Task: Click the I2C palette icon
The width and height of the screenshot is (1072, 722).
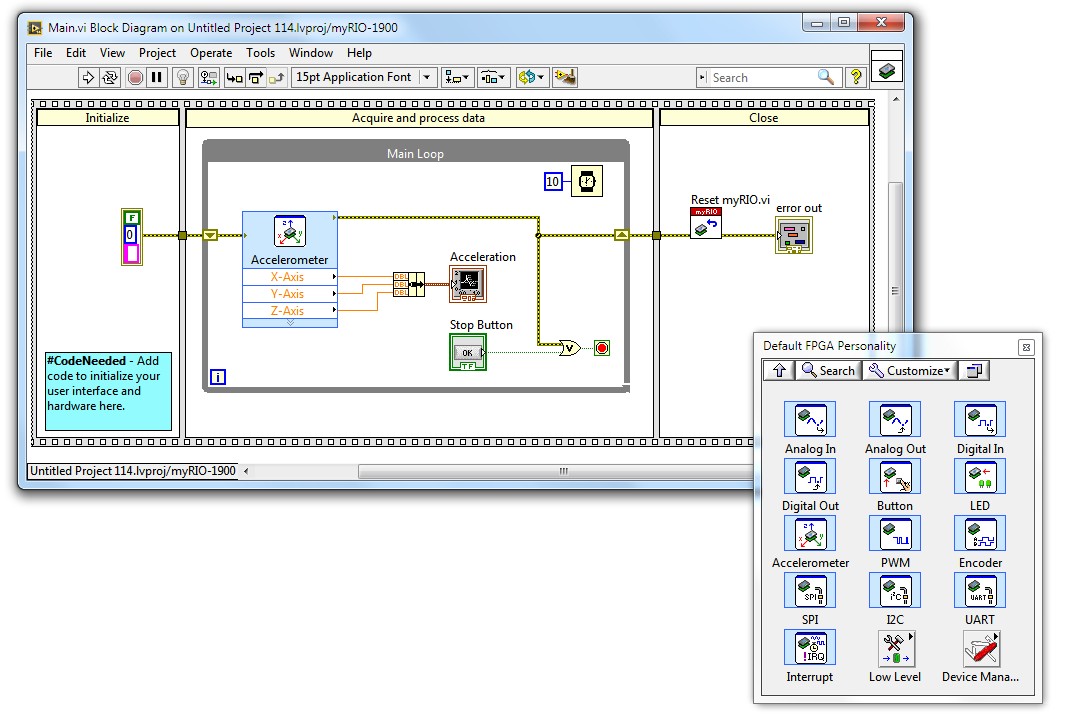Action: 894,592
